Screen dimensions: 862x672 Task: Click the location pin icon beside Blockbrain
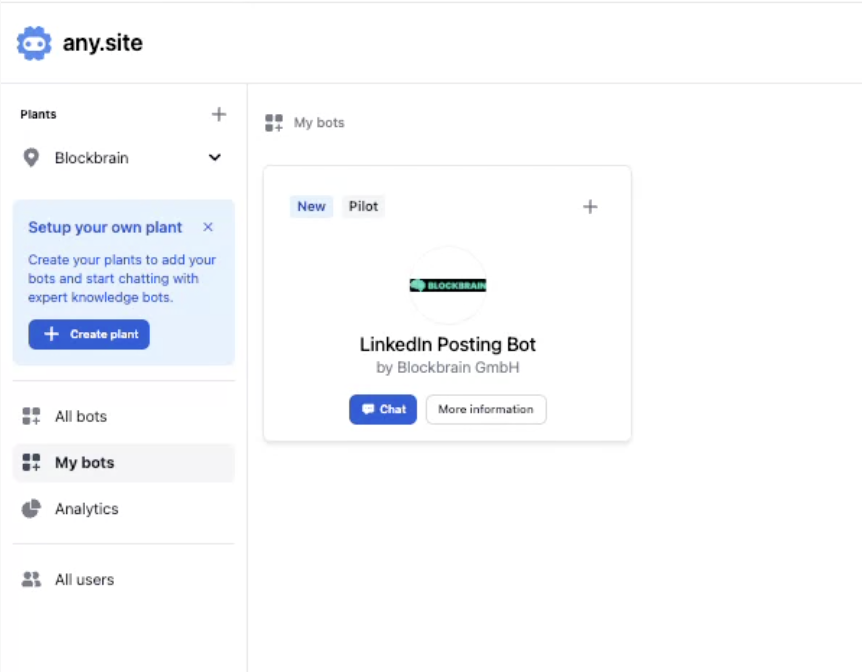point(31,158)
